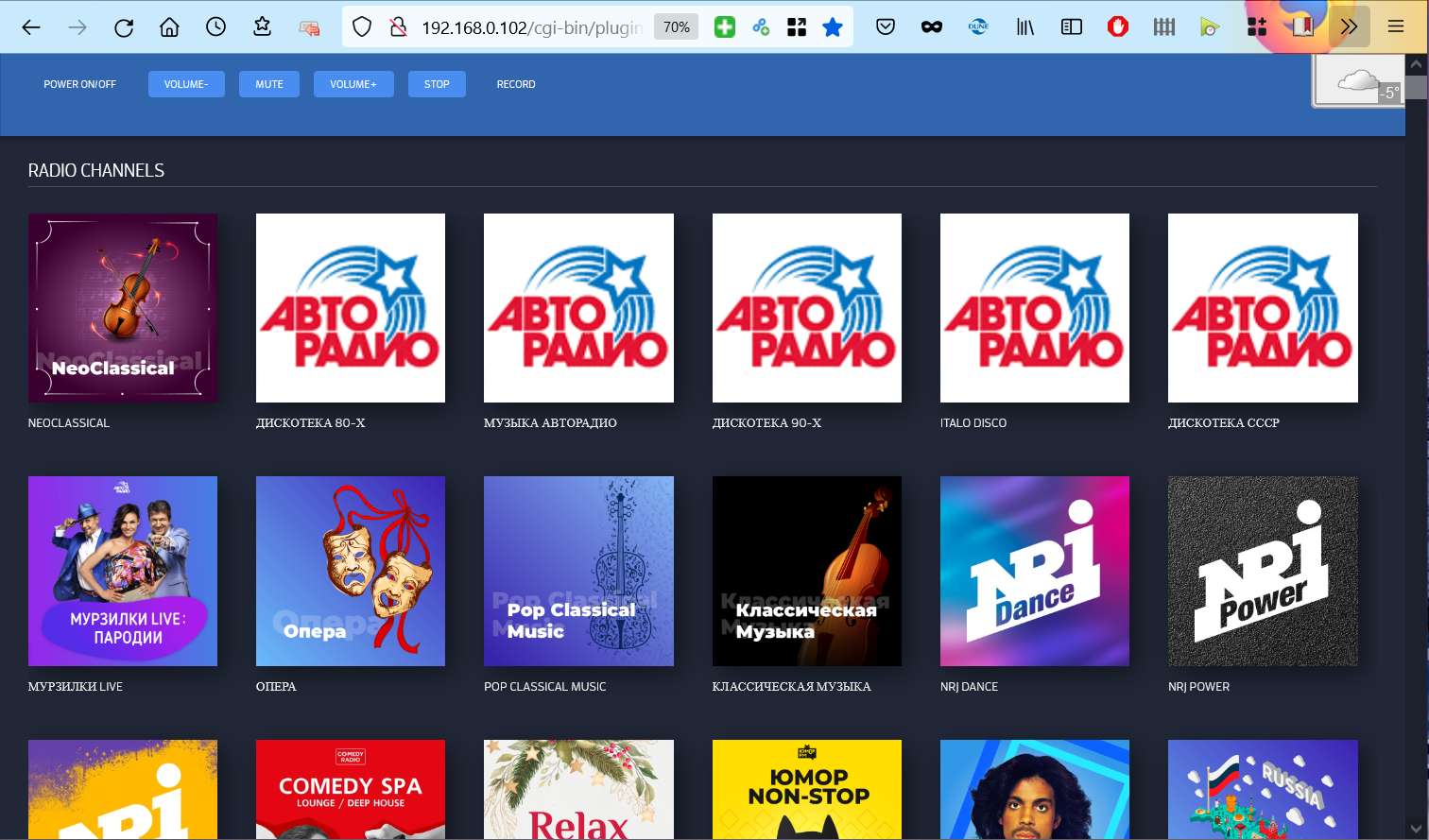Open the cloudy weather widget
The height and width of the screenshot is (840, 1429).
point(1358,81)
